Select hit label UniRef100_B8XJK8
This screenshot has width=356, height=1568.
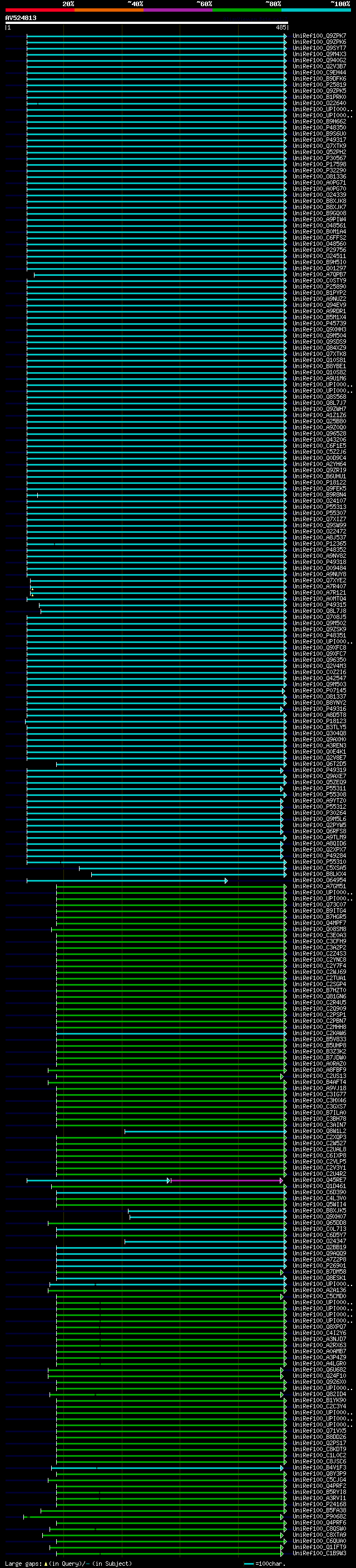[x=319, y=201]
